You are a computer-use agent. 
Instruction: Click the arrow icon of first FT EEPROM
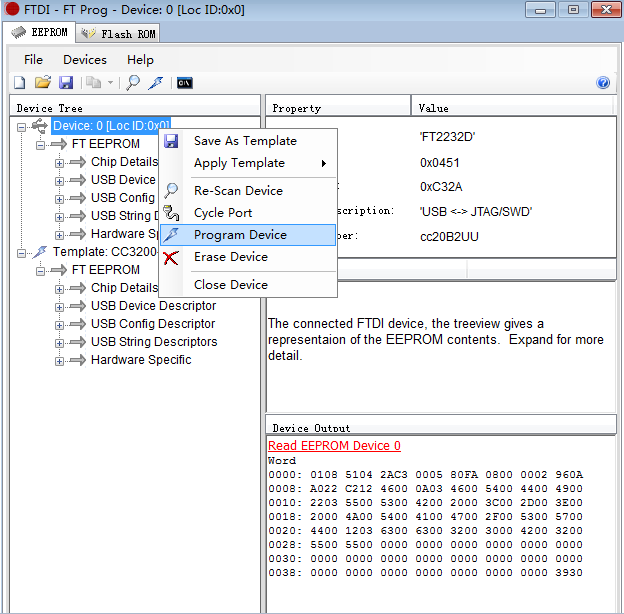(58, 144)
